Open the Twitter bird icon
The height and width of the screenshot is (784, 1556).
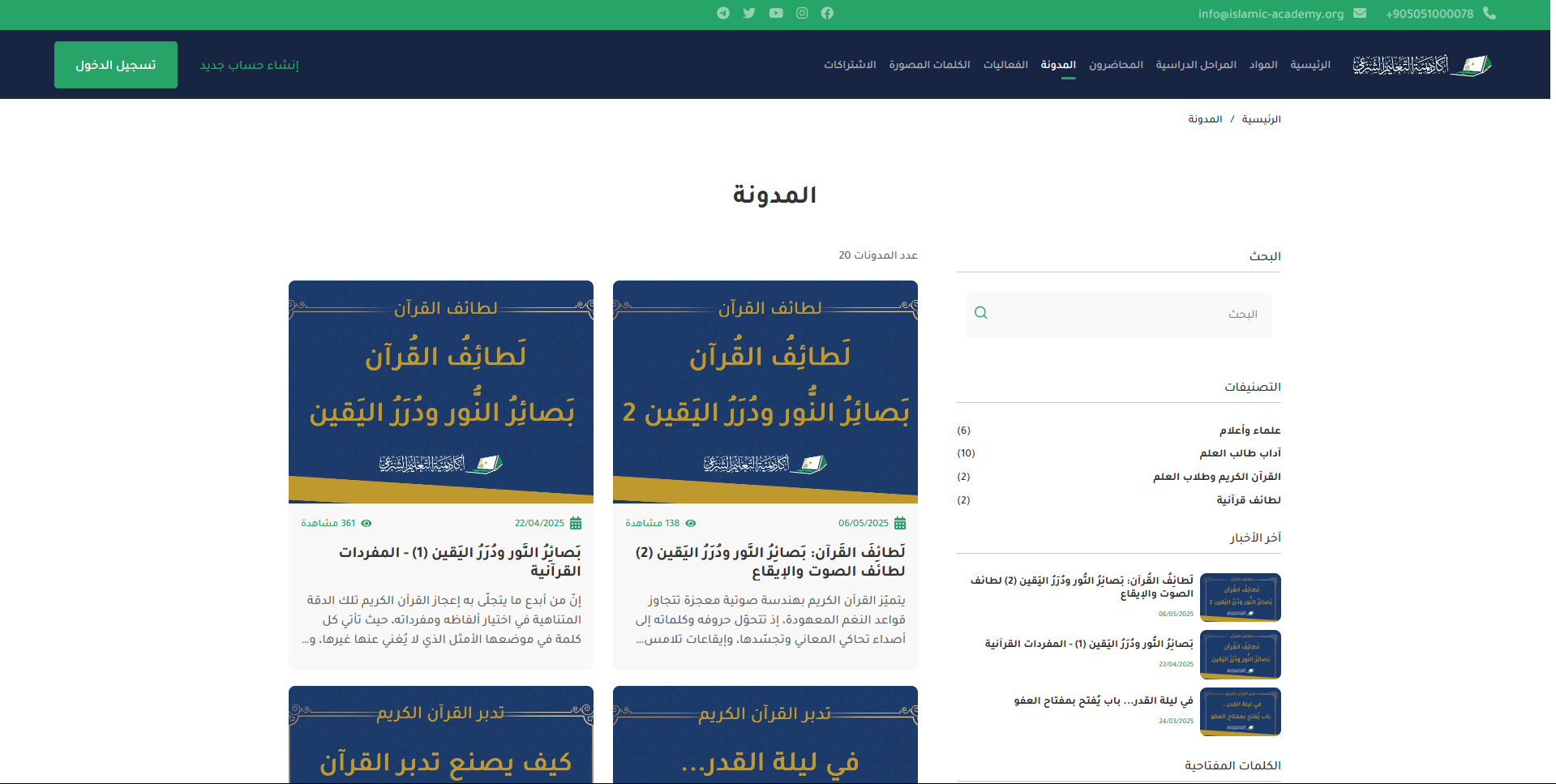coord(749,13)
